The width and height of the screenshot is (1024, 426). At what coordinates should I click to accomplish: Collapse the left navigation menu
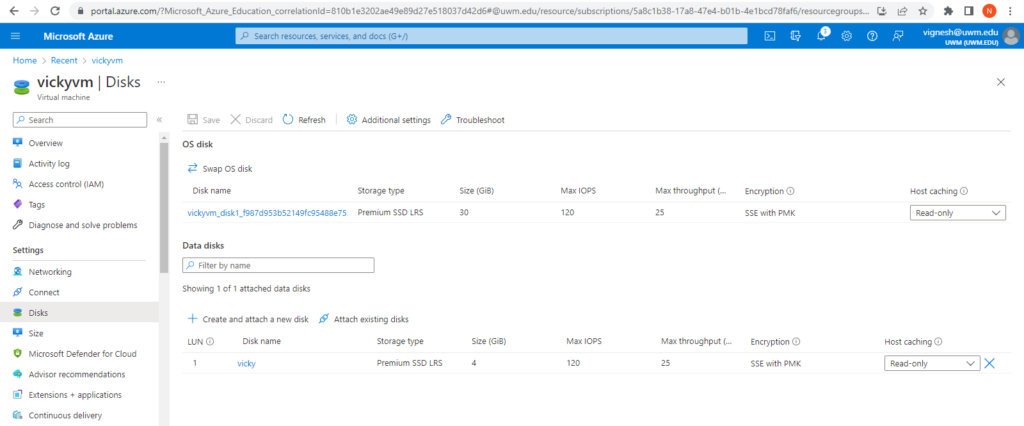159,120
